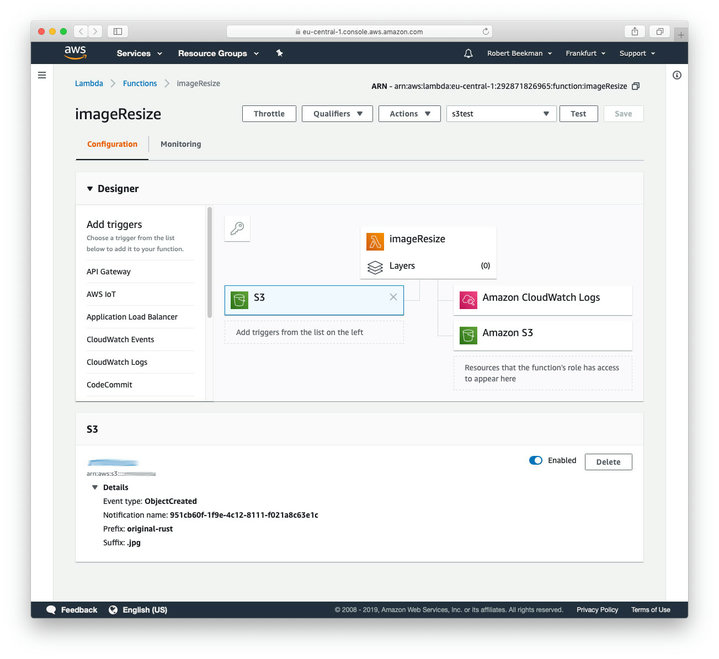Switch to the Configuration tab
This screenshot has width=719, height=659.
112,144
